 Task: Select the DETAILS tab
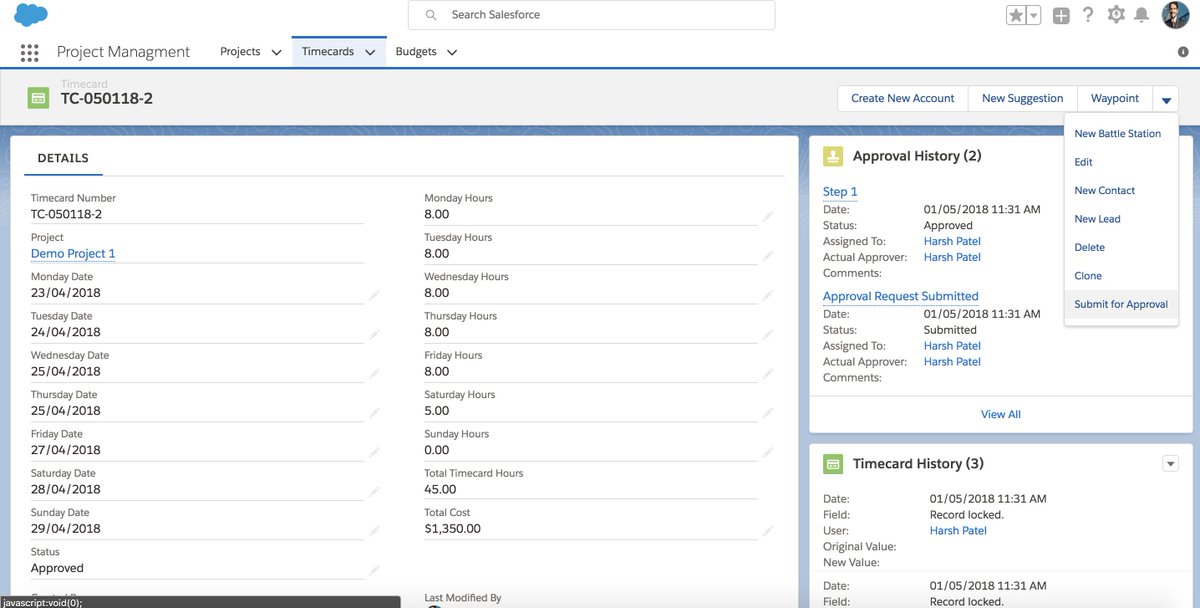click(x=63, y=158)
